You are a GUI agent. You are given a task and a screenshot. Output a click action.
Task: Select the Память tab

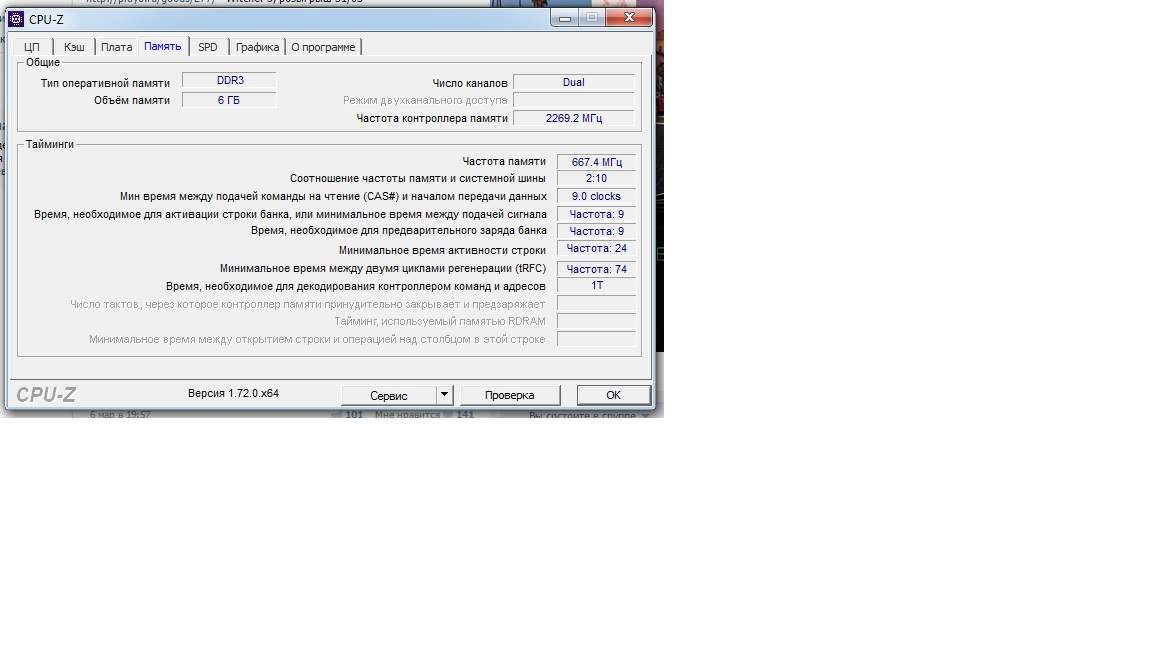coord(162,46)
